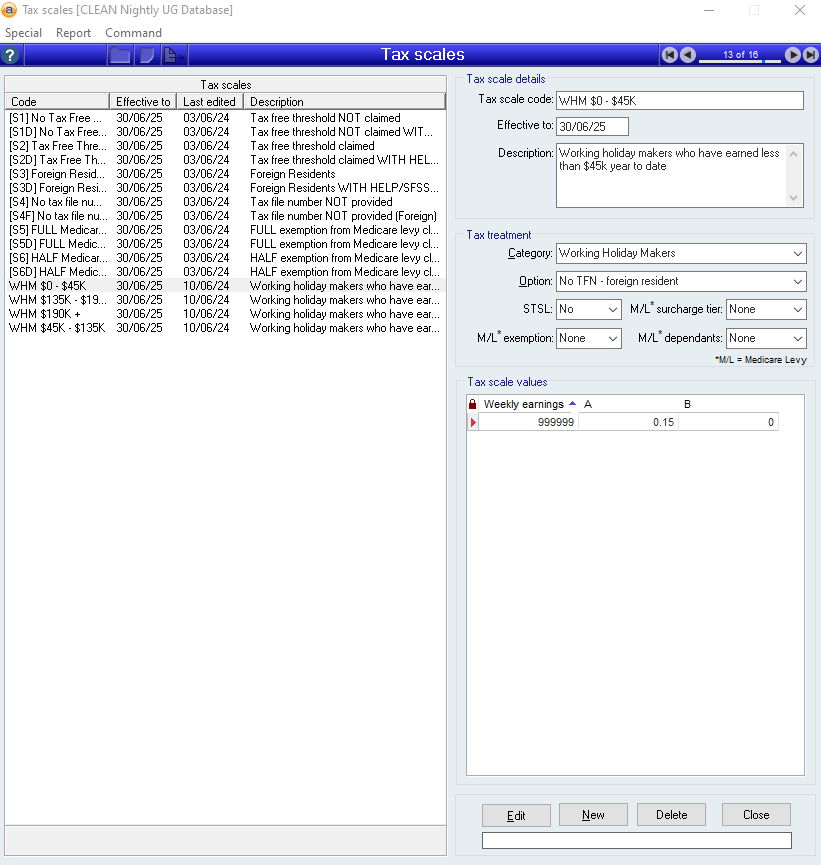Sort the grid by Weekly earnings column
The image size is (821, 865).
(x=523, y=404)
